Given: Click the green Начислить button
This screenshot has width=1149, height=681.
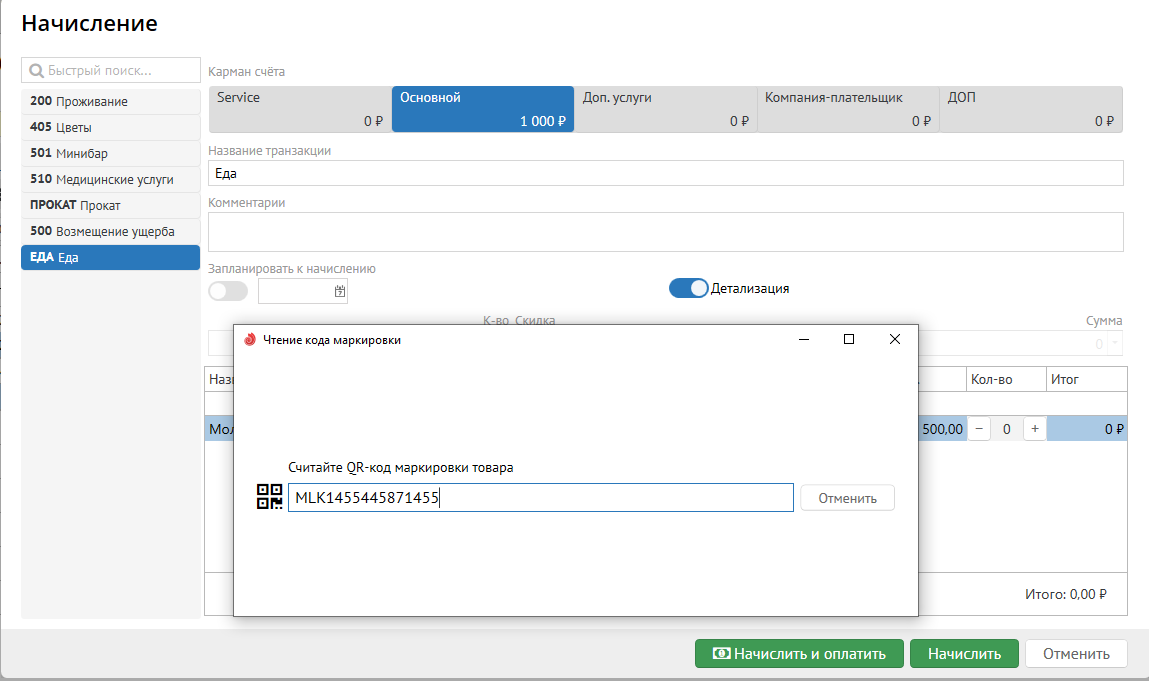Looking at the screenshot, I should pos(964,654).
